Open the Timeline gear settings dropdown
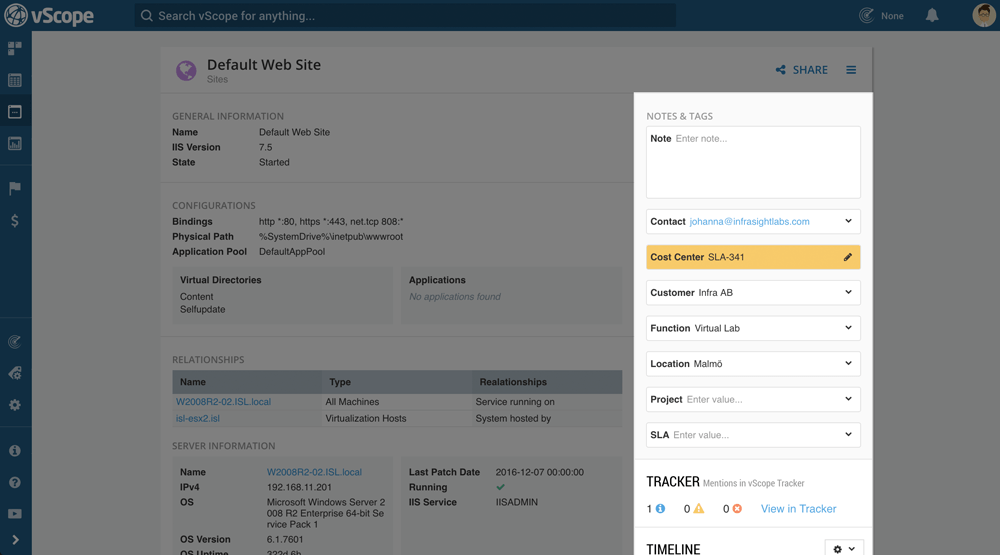Screen dimensions: 1000x555 click(x=844, y=549)
